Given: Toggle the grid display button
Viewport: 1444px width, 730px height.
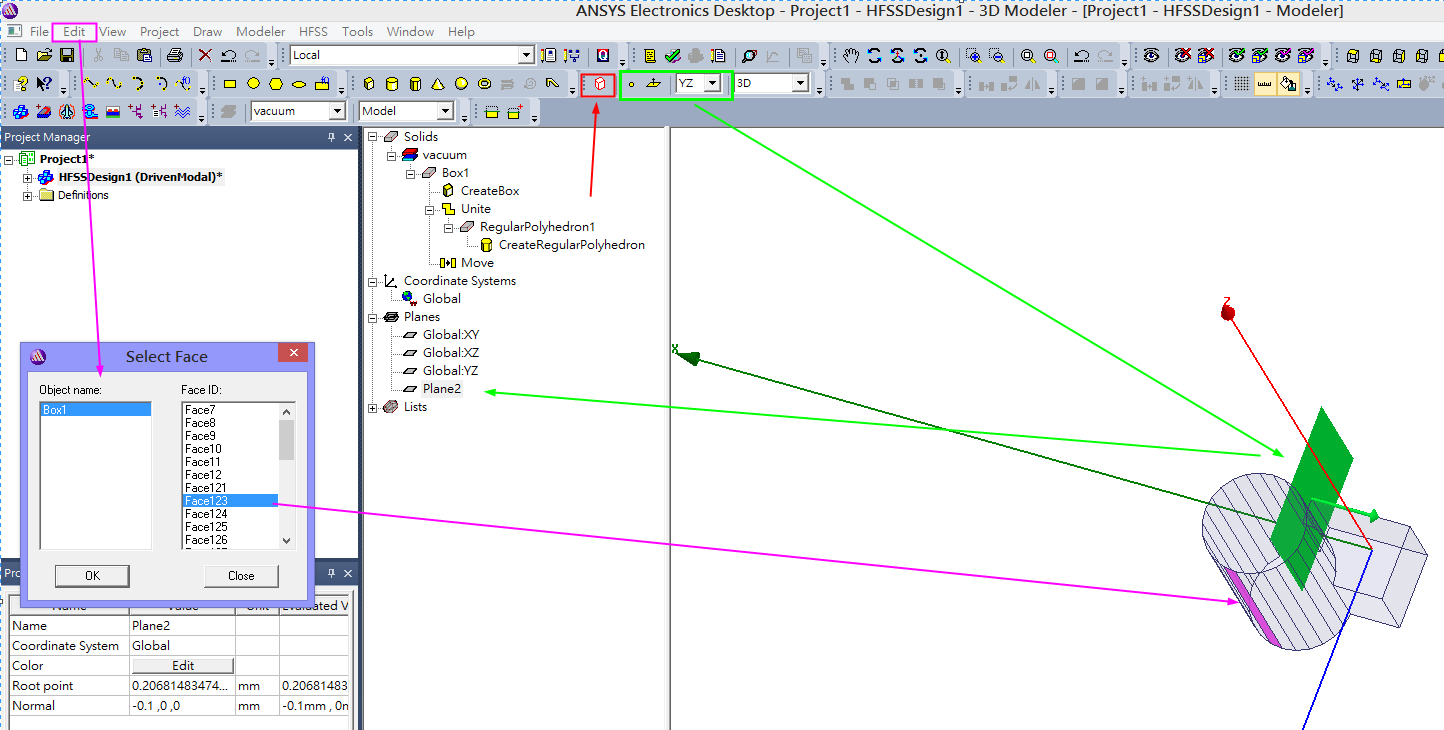Looking at the screenshot, I should 1241,85.
